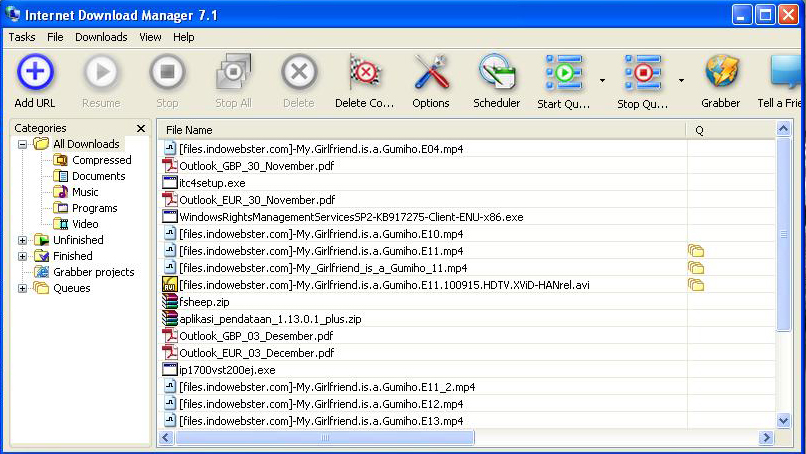This screenshot has height=454, width=806.
Task: Select the Finished category
Action: [x=73, y=256]
